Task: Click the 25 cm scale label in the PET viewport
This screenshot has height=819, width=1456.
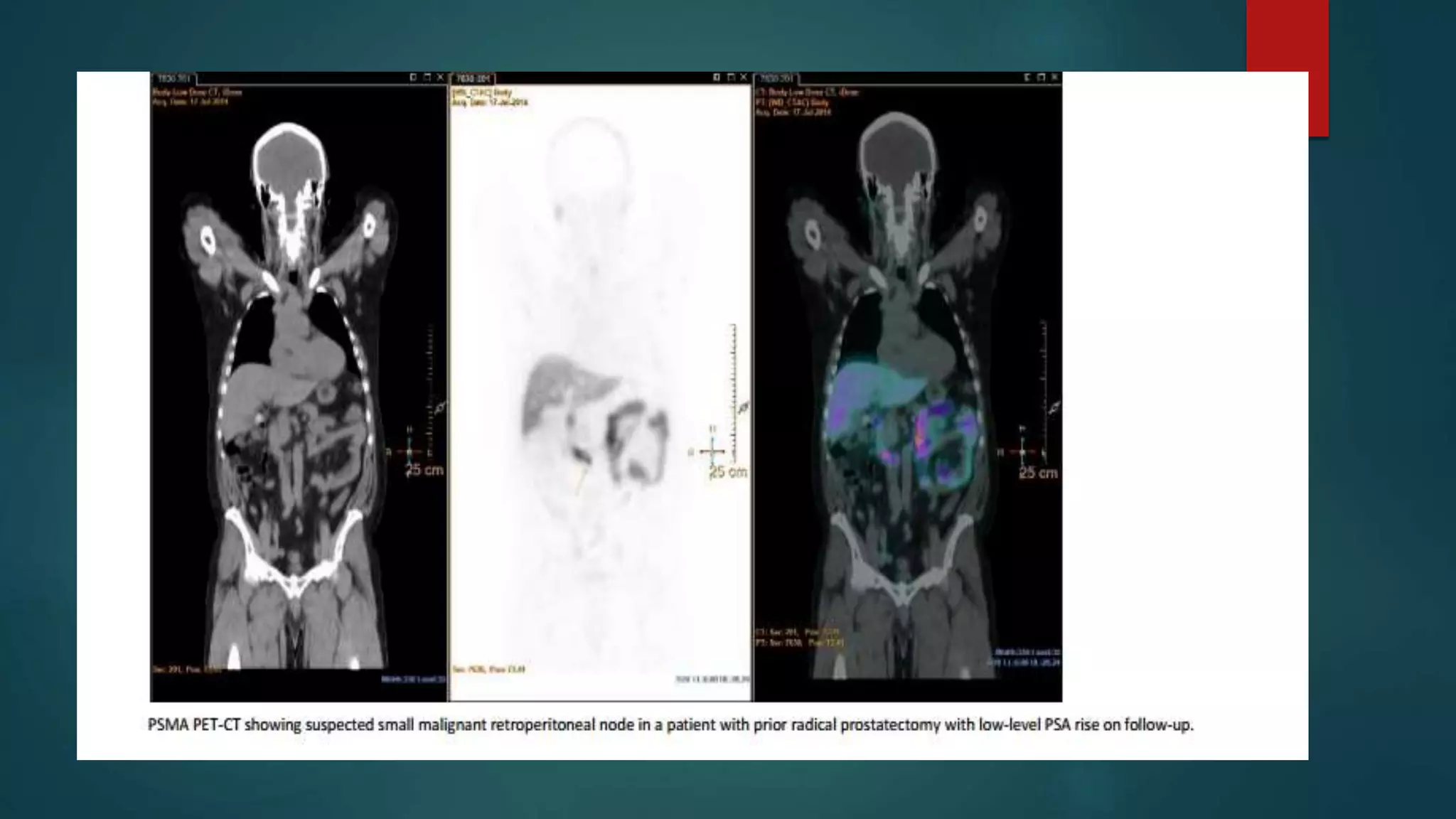Action: [729, 472]
